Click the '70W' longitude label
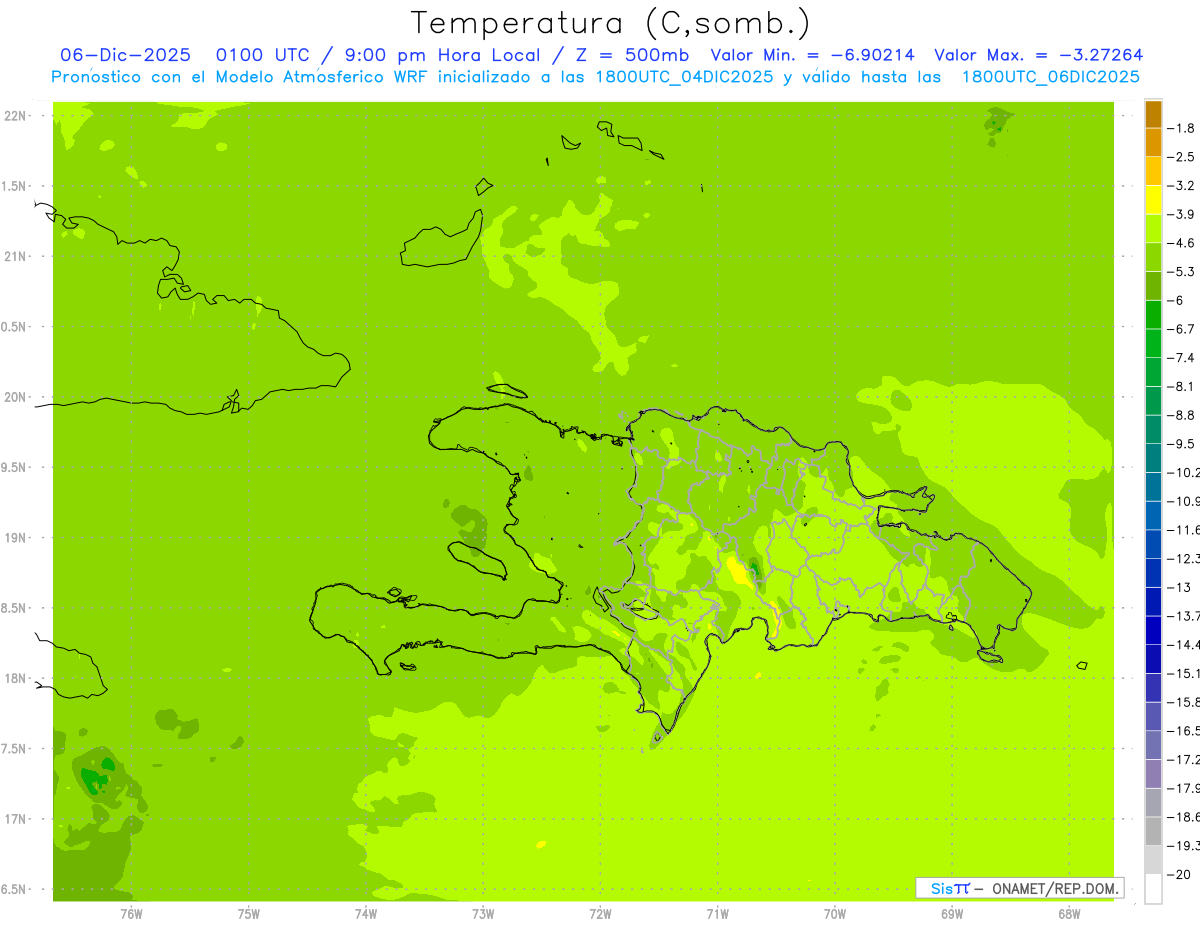1200x927 pixels. pyautogui.click(x=835, y=913)
